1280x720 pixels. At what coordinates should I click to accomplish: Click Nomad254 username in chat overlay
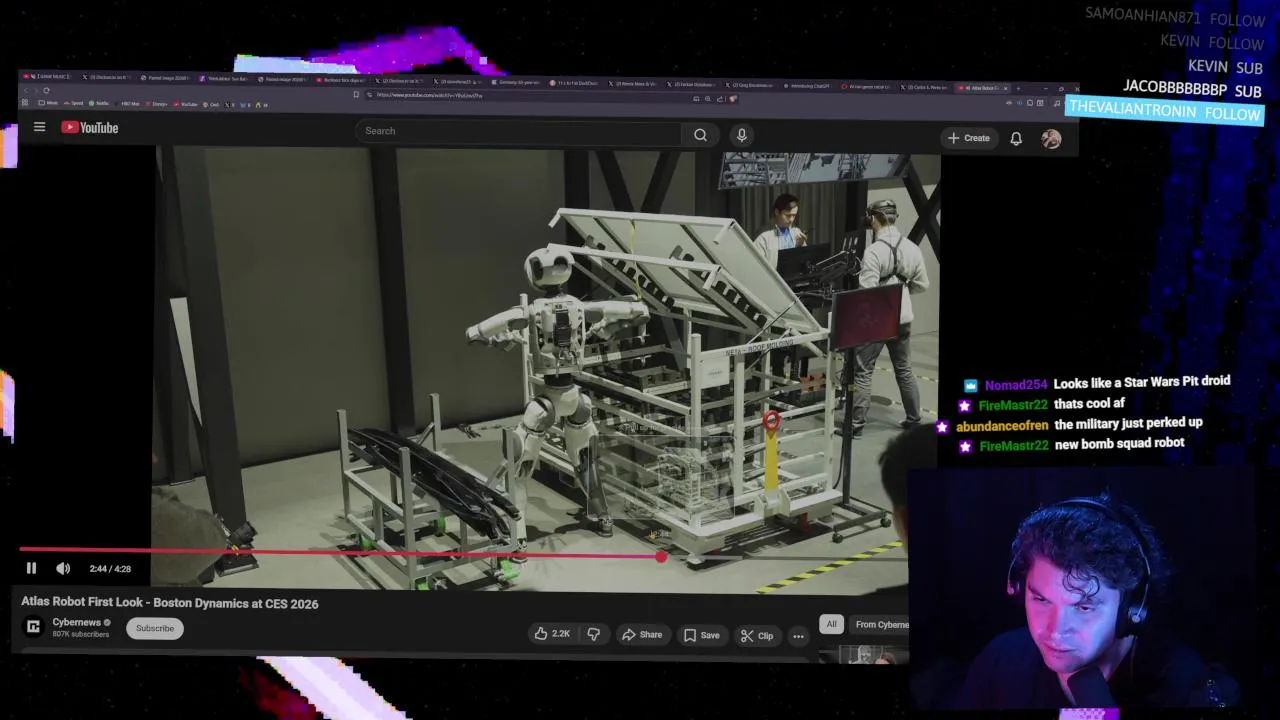1016,385
